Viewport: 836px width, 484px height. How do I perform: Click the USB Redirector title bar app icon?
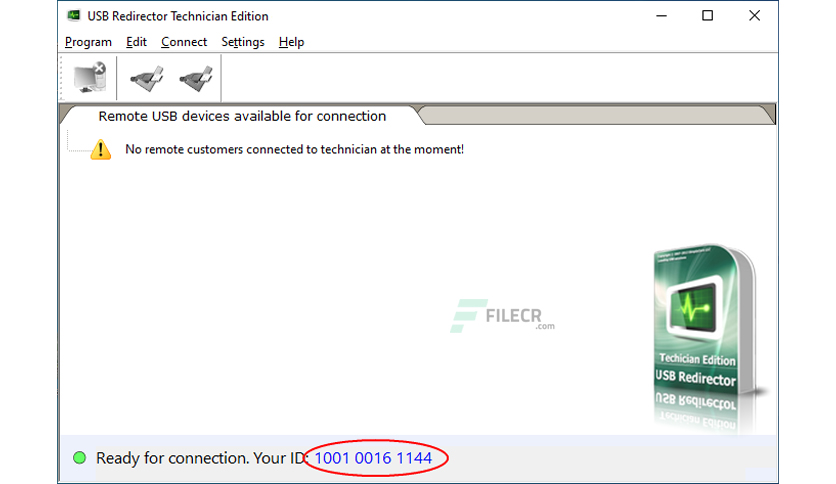coord(74,15)
